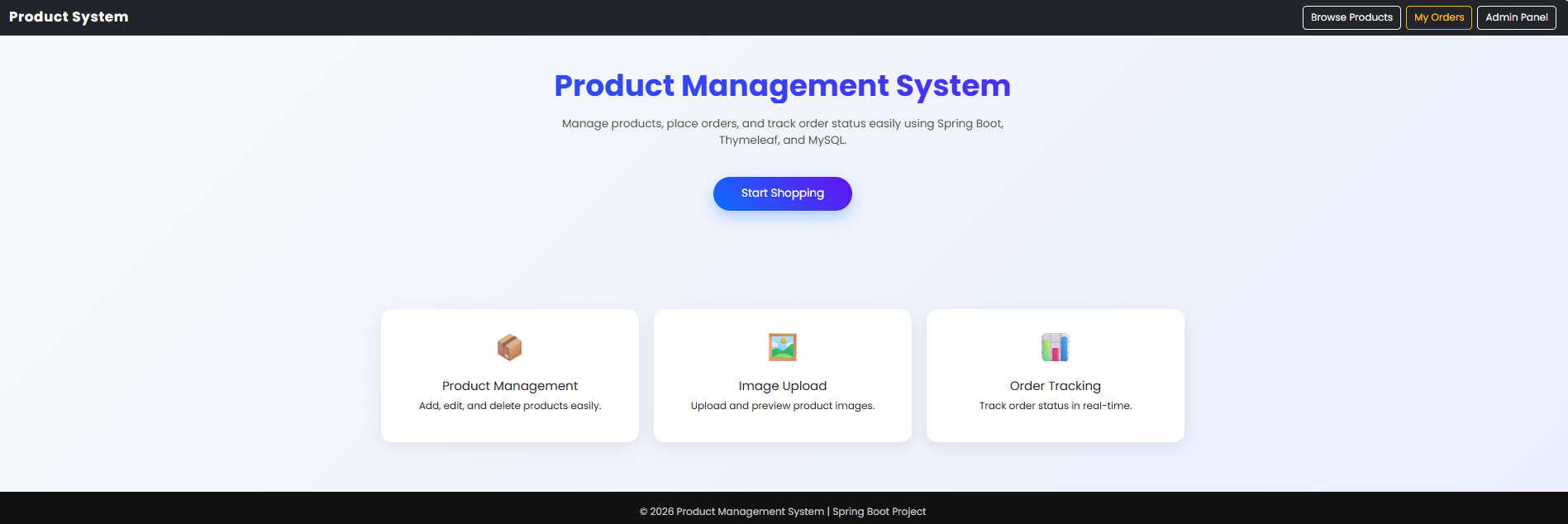Click the '© 2026 Product Management System' footer text
The height and width of the screenshot is (524, 1568).
click(732, 512)
